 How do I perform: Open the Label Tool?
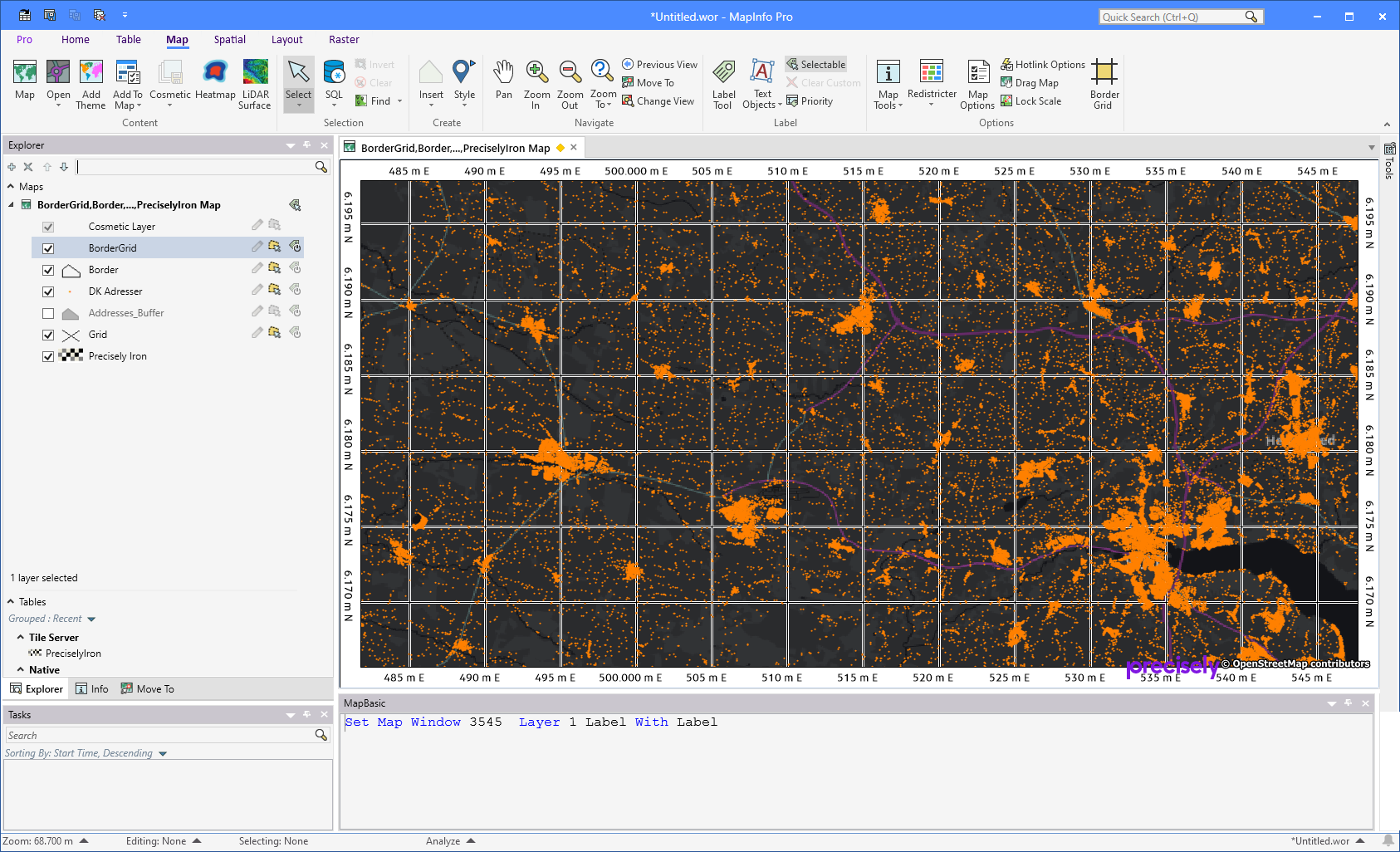pos(723,84)
